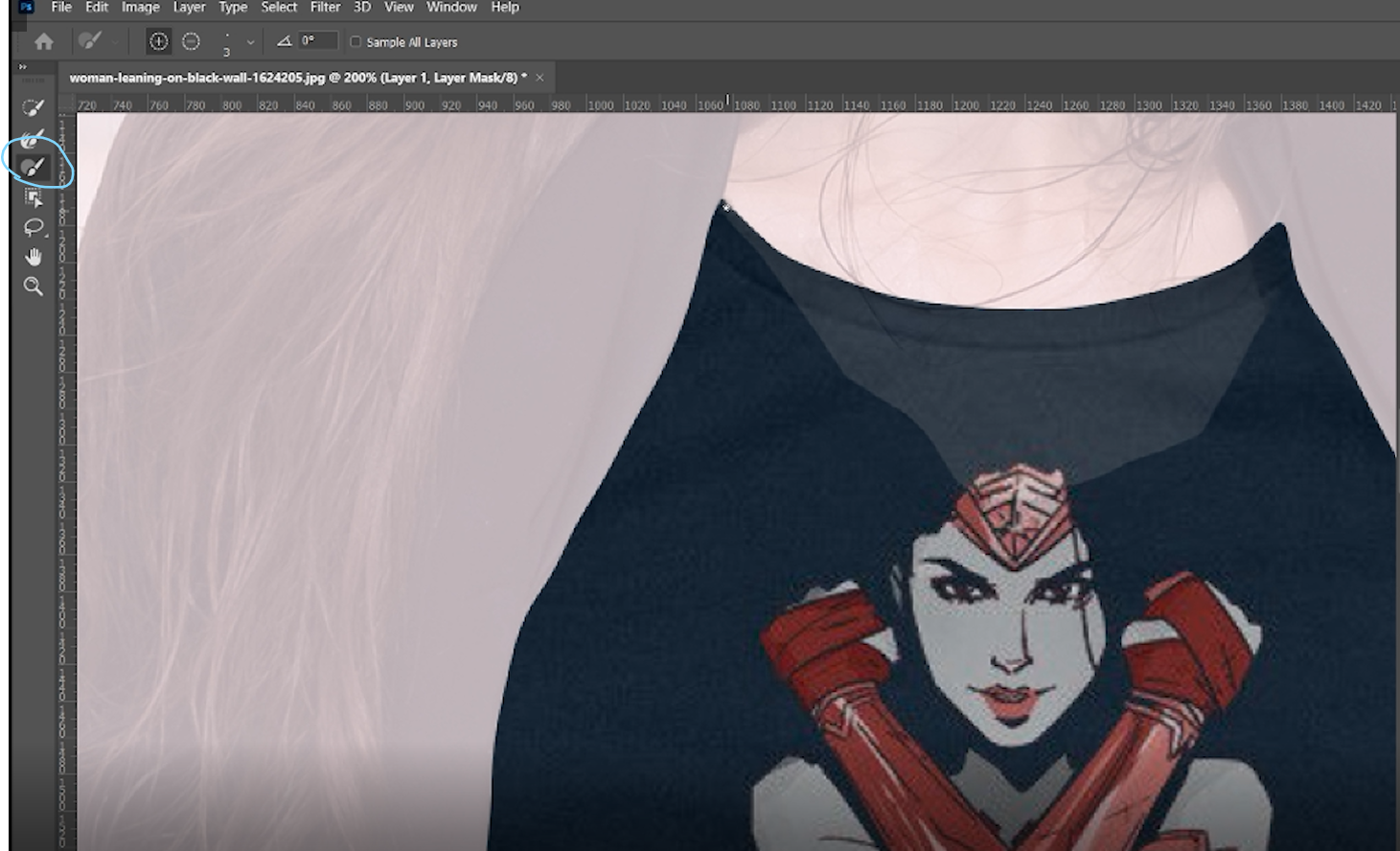Click the brush angle value field

(x=316, y=40)
